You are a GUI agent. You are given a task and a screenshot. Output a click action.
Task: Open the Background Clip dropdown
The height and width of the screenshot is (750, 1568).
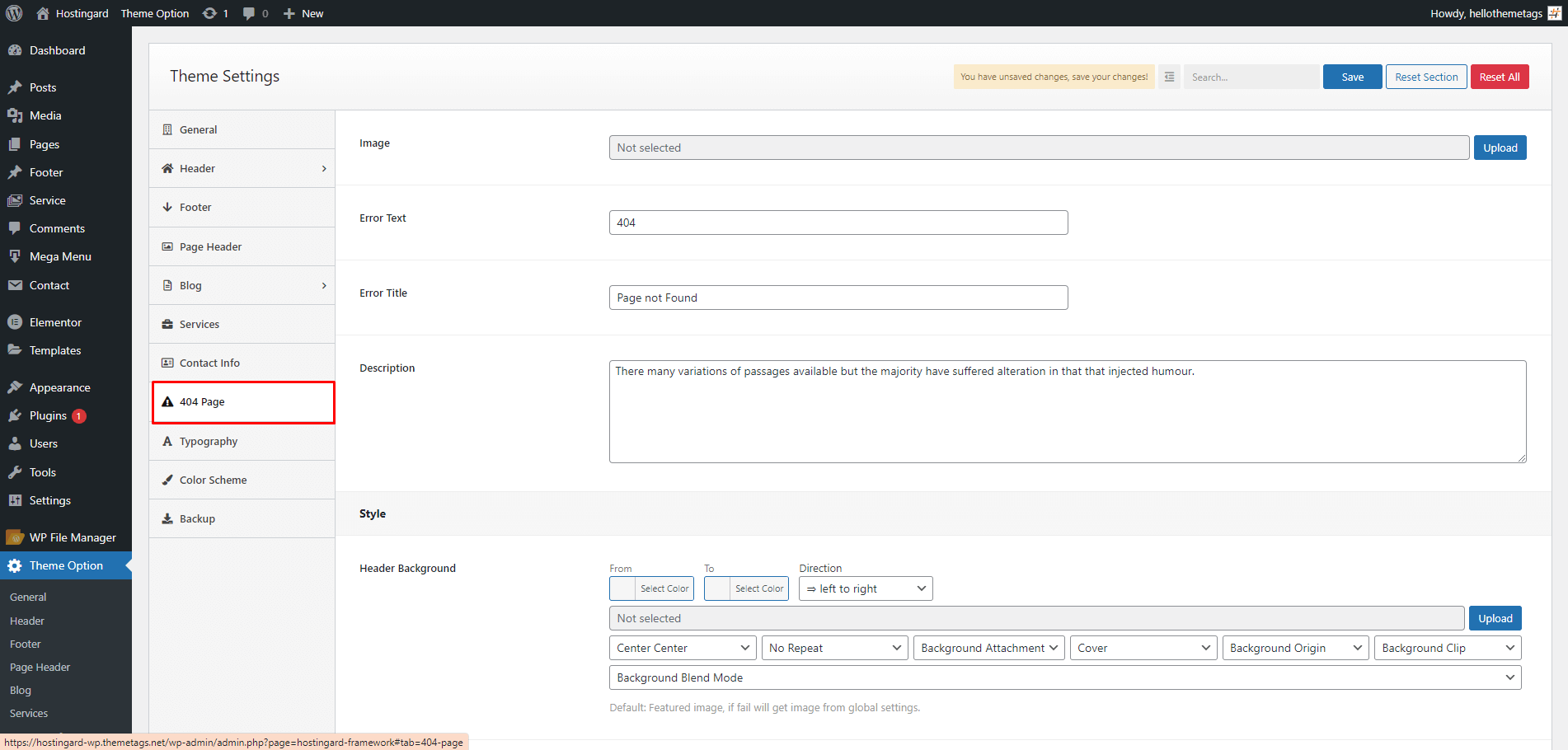coord(1448,648)
